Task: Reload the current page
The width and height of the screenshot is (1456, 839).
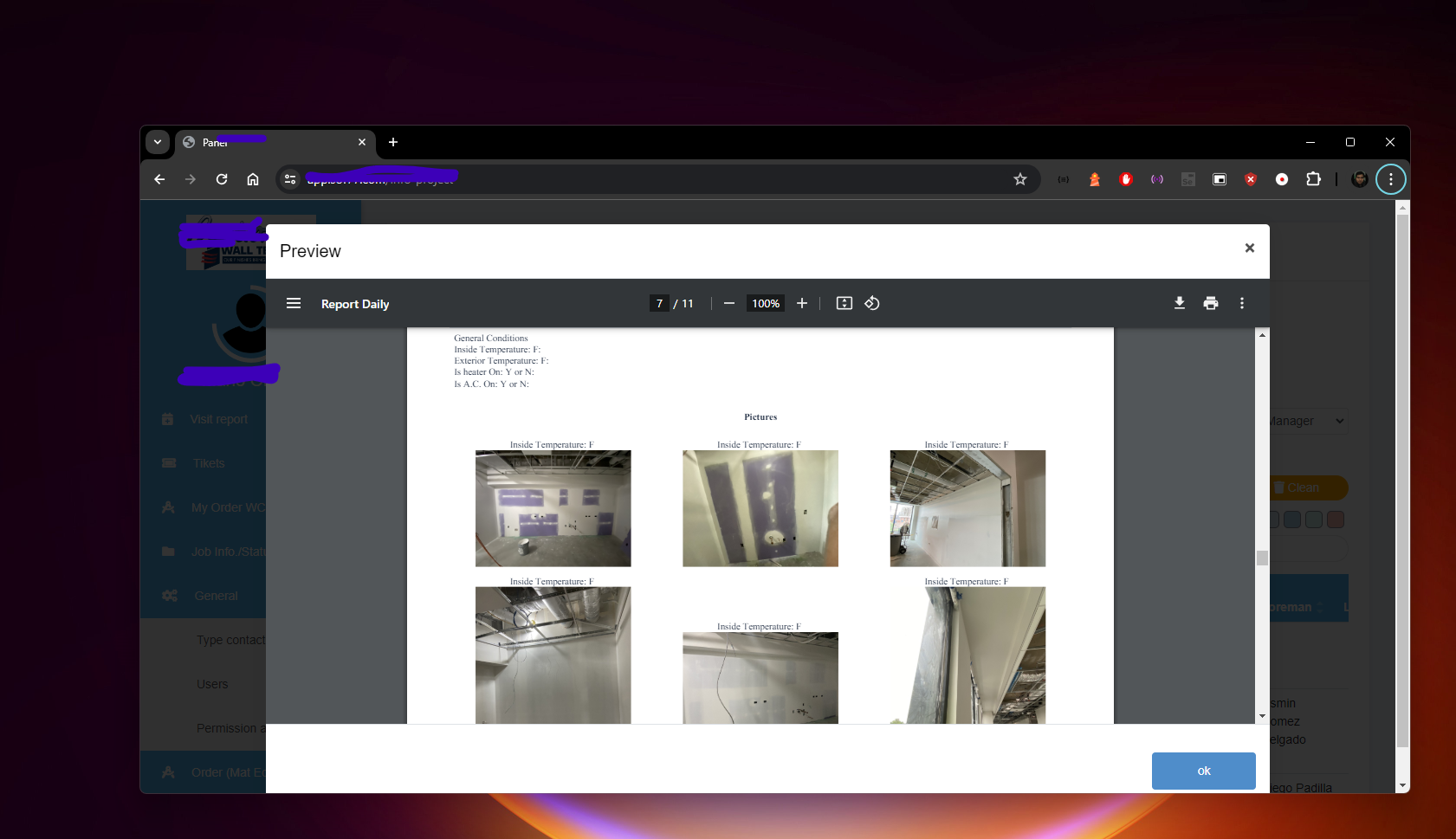Action: click(222, 179)
